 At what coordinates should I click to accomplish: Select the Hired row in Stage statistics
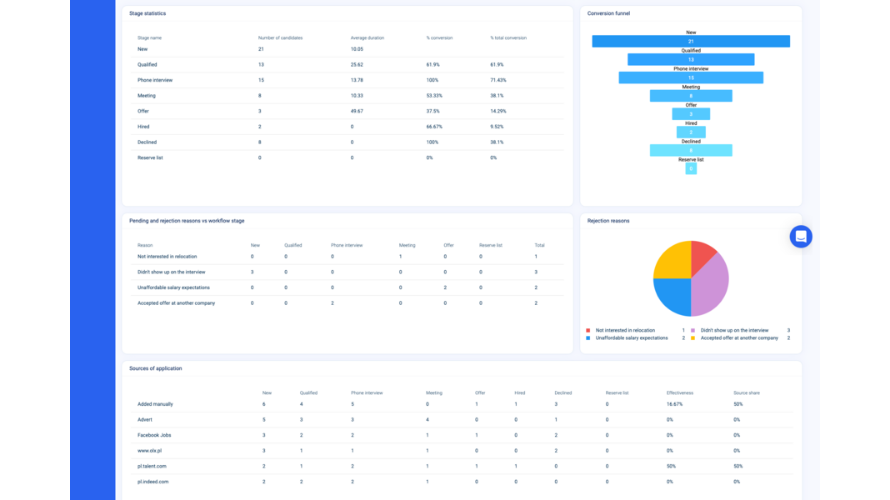point(143,127)
